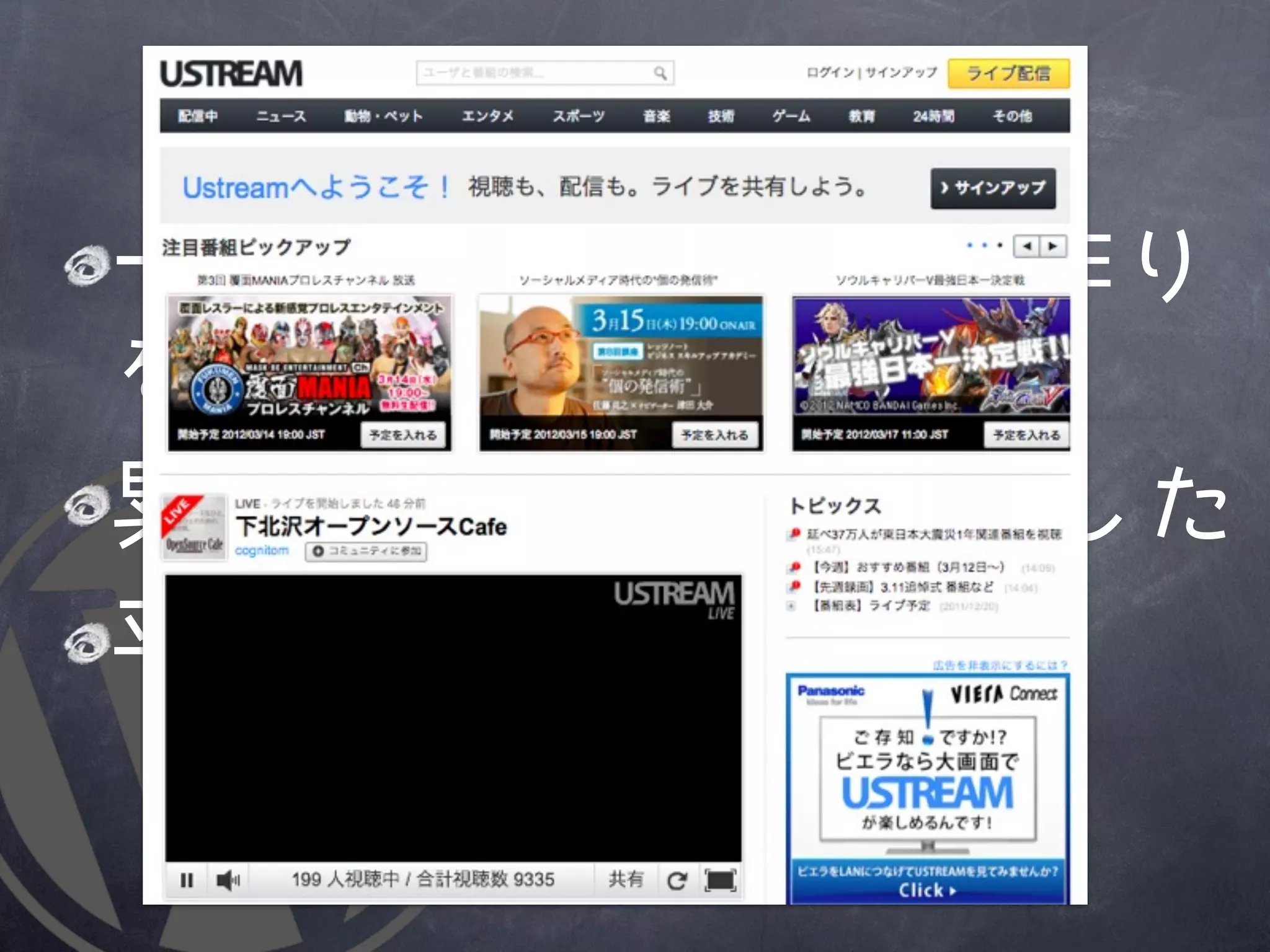Click the search magnifier icon

(x=660, y=73)
